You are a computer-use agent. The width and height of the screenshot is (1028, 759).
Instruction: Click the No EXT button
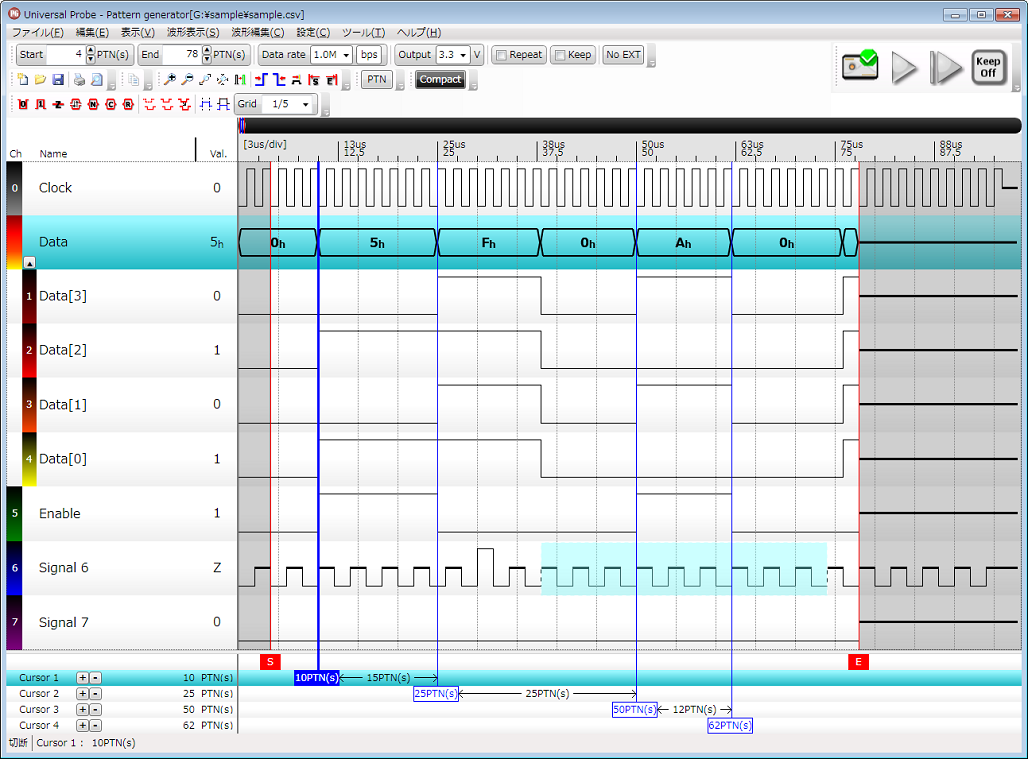pyautogui.click(x=623, y=55)
